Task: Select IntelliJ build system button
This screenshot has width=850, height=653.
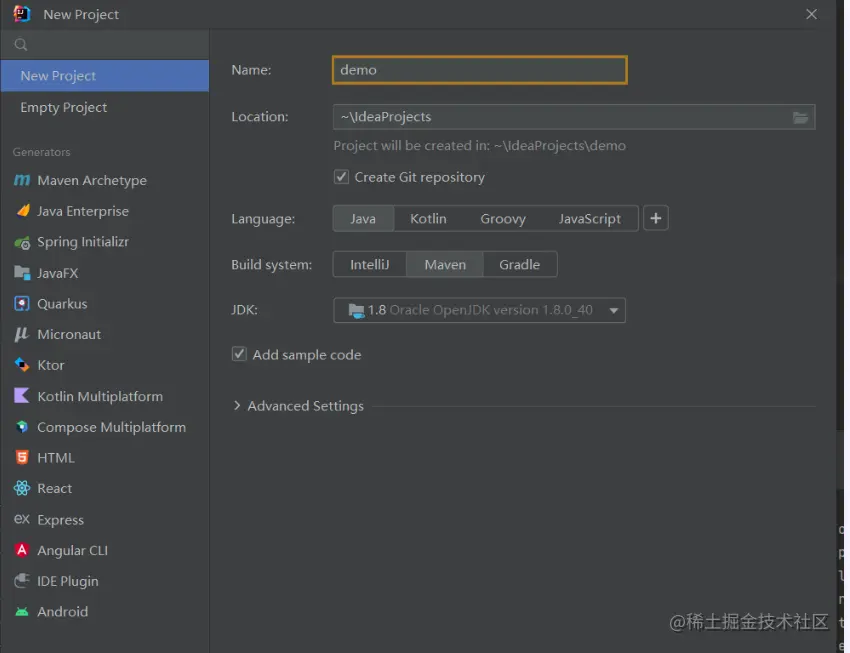Action: tap(369, 264)
